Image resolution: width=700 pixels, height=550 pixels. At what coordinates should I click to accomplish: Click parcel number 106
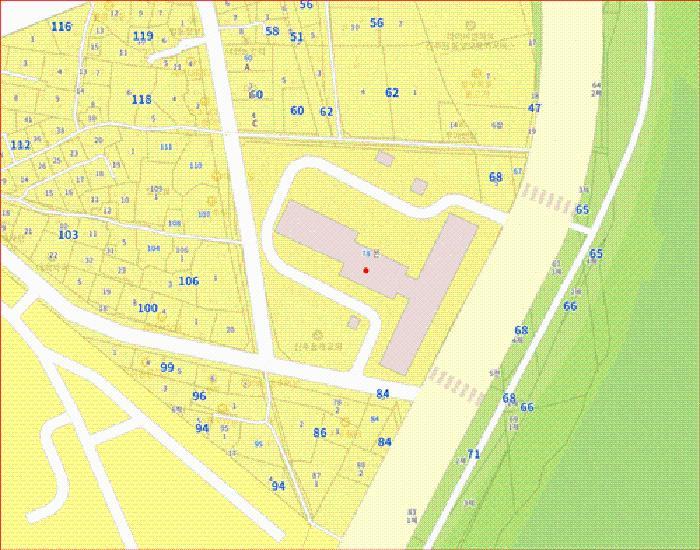tap(188, 281)
